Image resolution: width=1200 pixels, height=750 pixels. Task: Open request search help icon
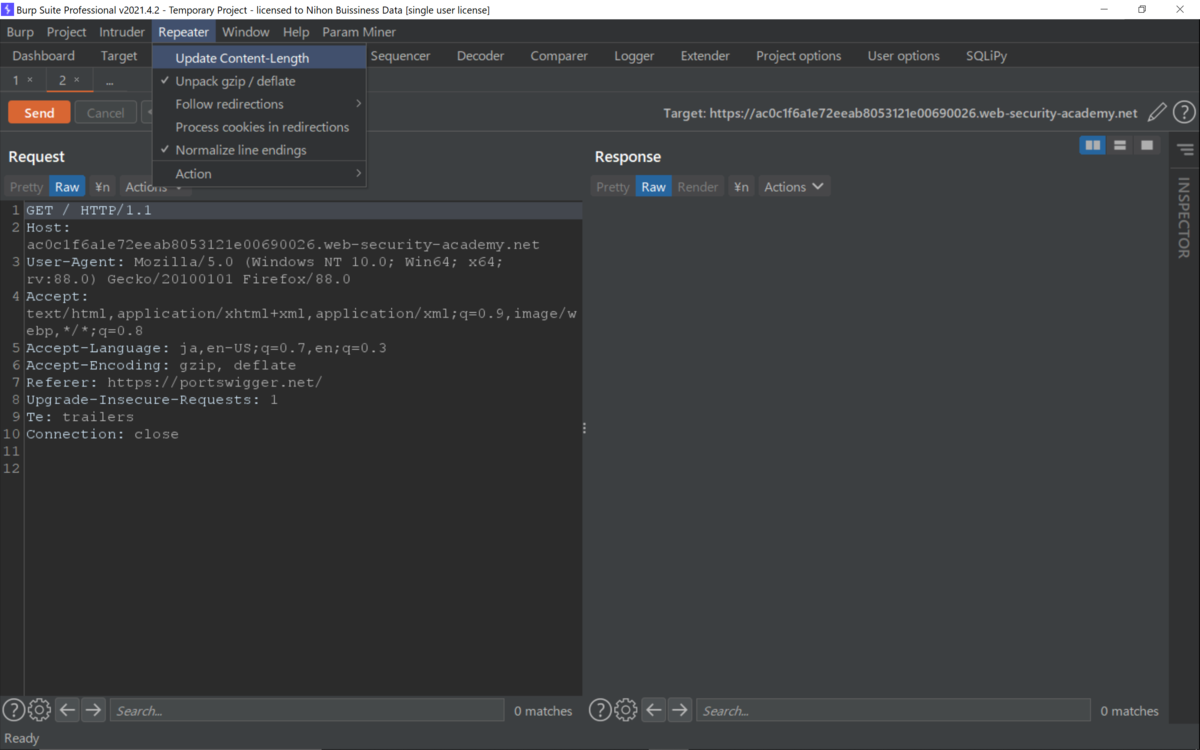coord(13,710)
